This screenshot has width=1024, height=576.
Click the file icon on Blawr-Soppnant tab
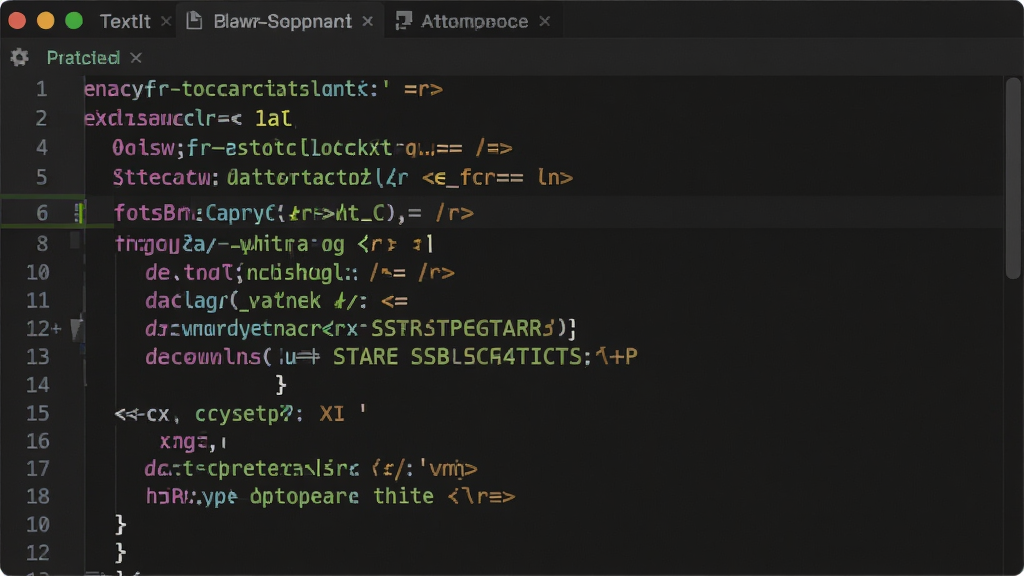click(x=194, y=21)
